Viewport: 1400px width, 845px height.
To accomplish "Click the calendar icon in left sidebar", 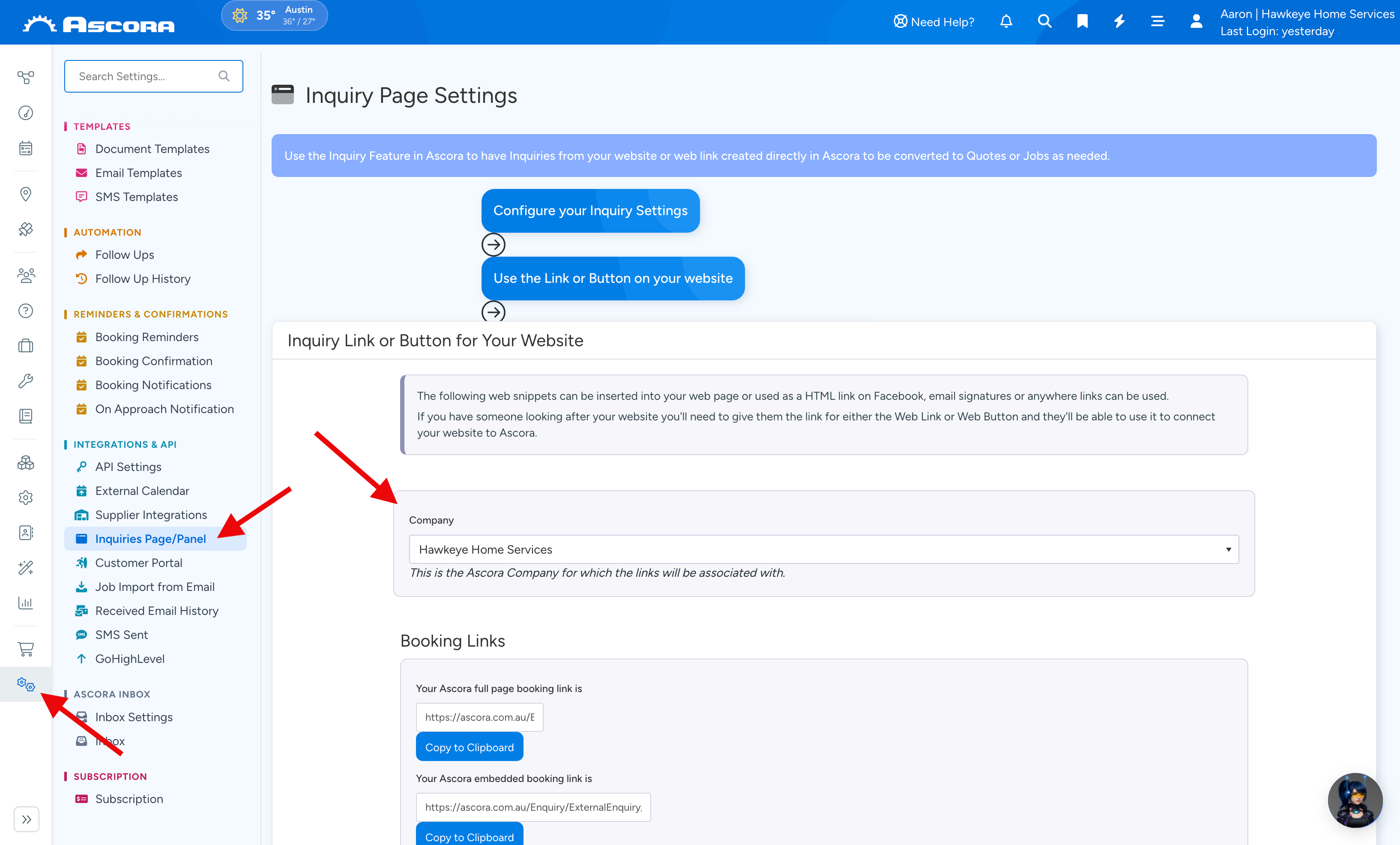I will pos(26,148).
